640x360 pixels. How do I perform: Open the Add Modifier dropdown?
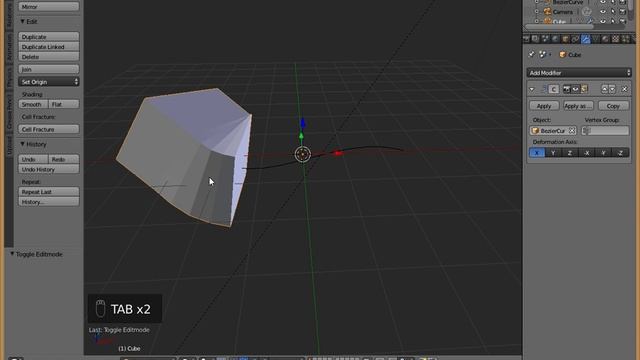pyautogui.click(x=579, y=73)
